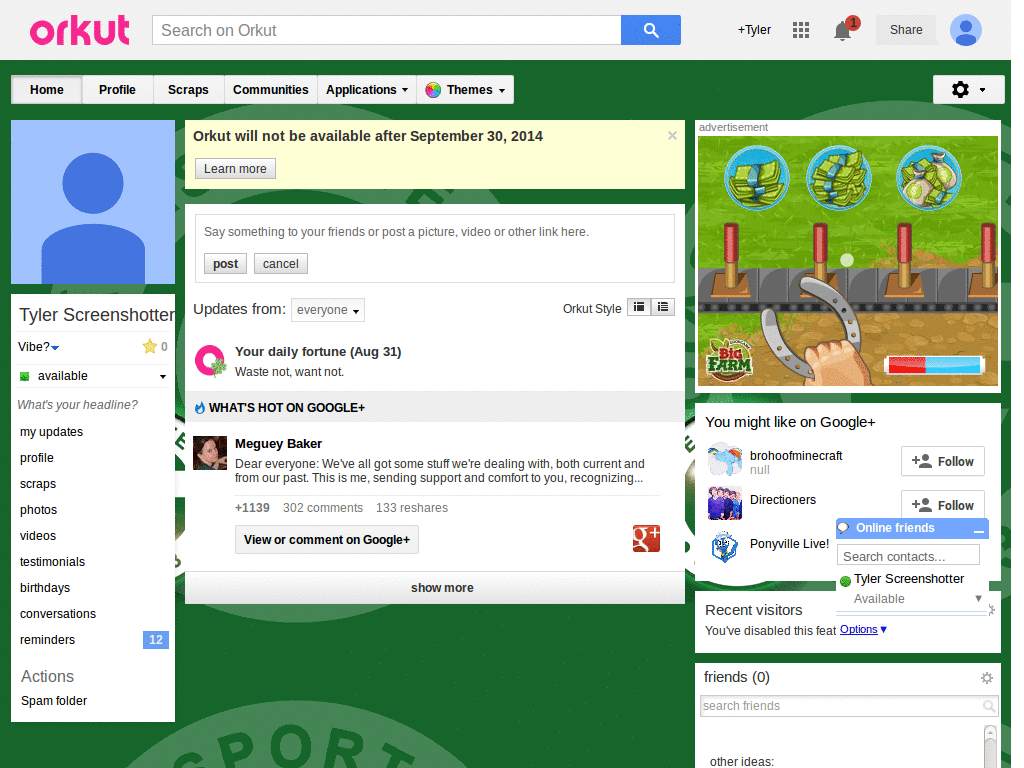Dismiss the Orkut shutdown notice
This screenshot has height=768, width=1024.
pos(672,136)
